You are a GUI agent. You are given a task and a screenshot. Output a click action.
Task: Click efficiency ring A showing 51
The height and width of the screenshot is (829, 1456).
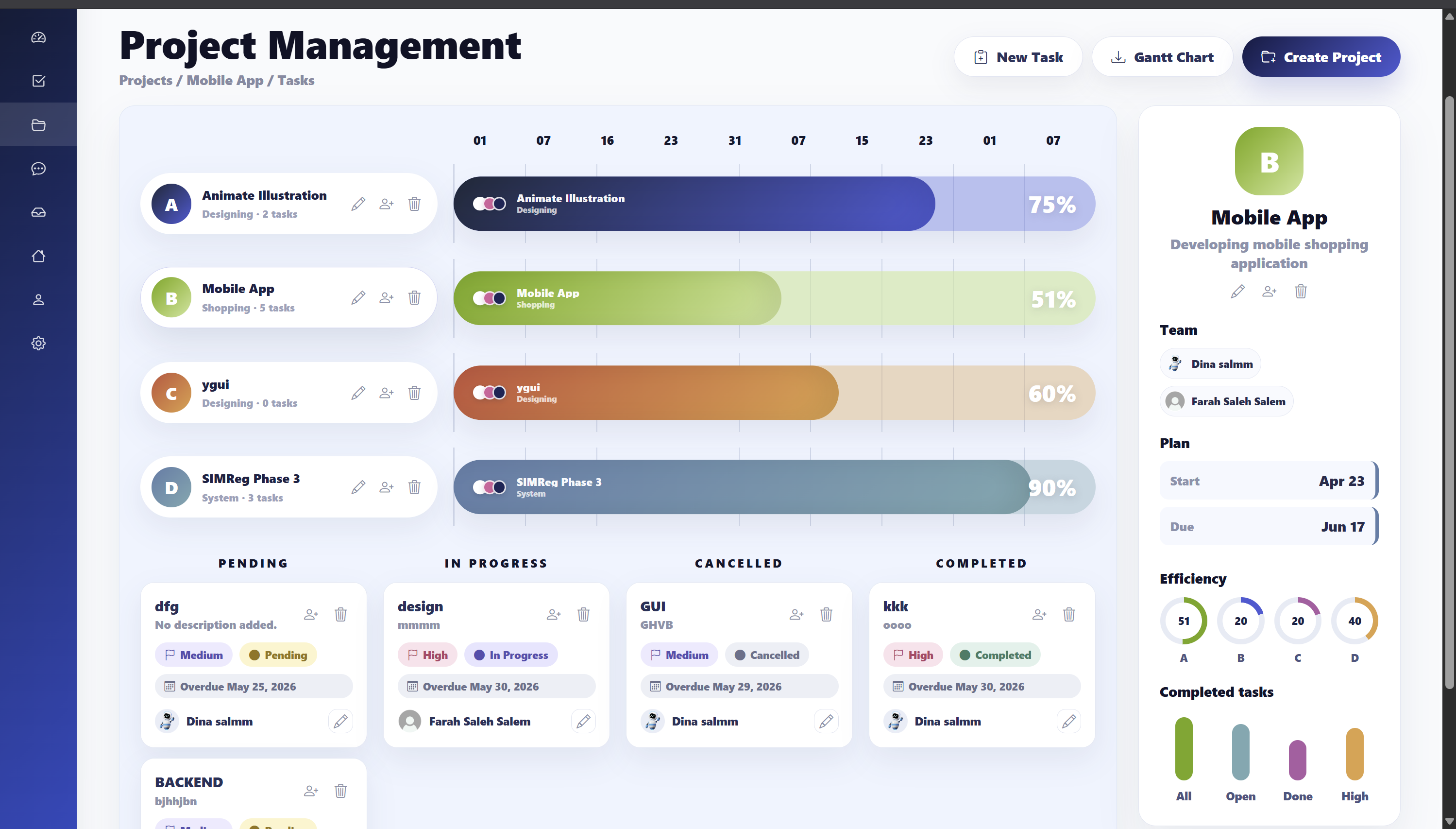click(1184, 621)
